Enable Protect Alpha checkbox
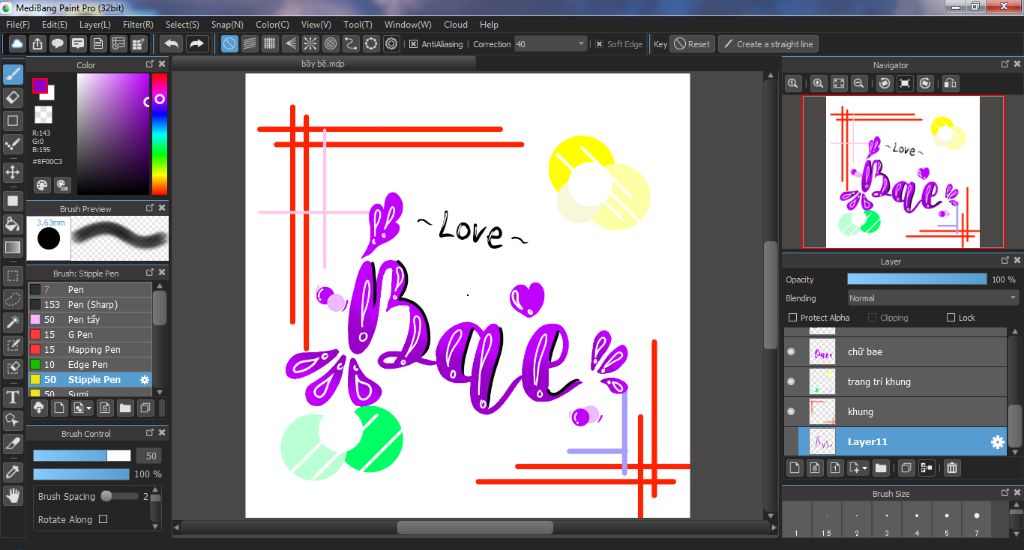1024x550 pixels. [793, 317]
